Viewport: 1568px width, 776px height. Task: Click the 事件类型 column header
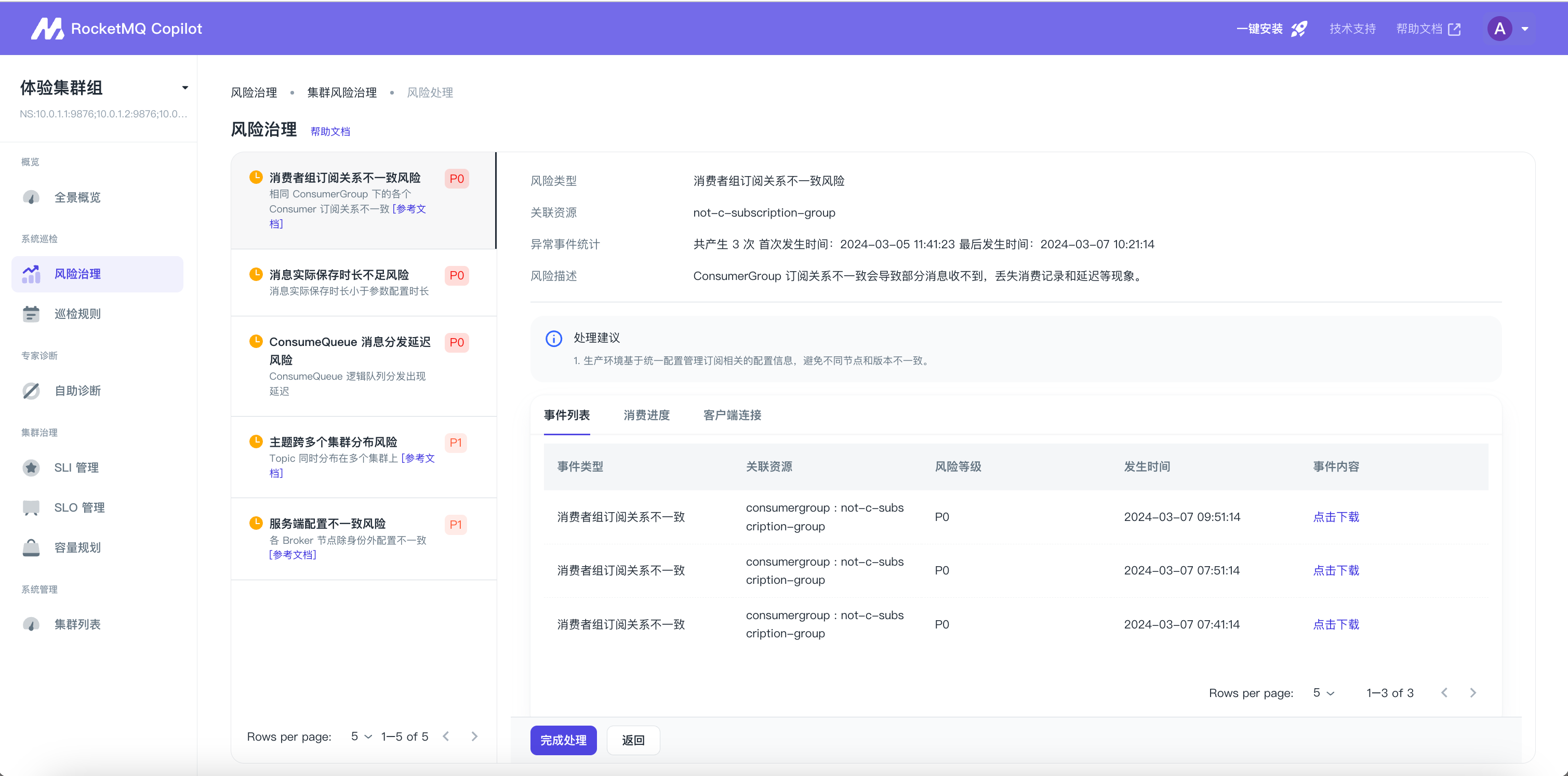[580, 467]
